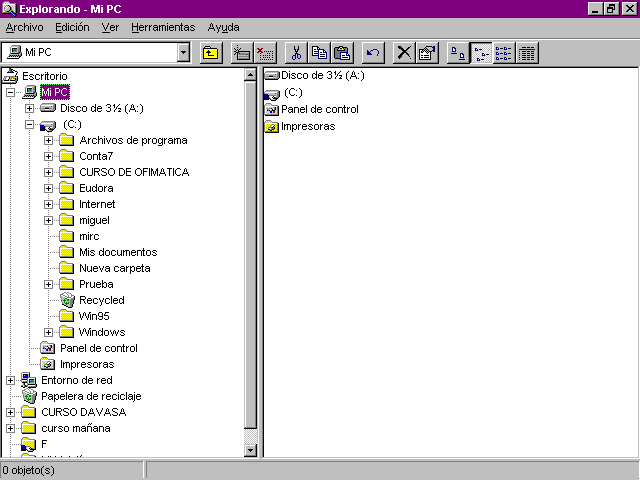This screenshot has height=480, width=640.
Task: Select the Eudora folder label
Action: (x=96, y=188)
